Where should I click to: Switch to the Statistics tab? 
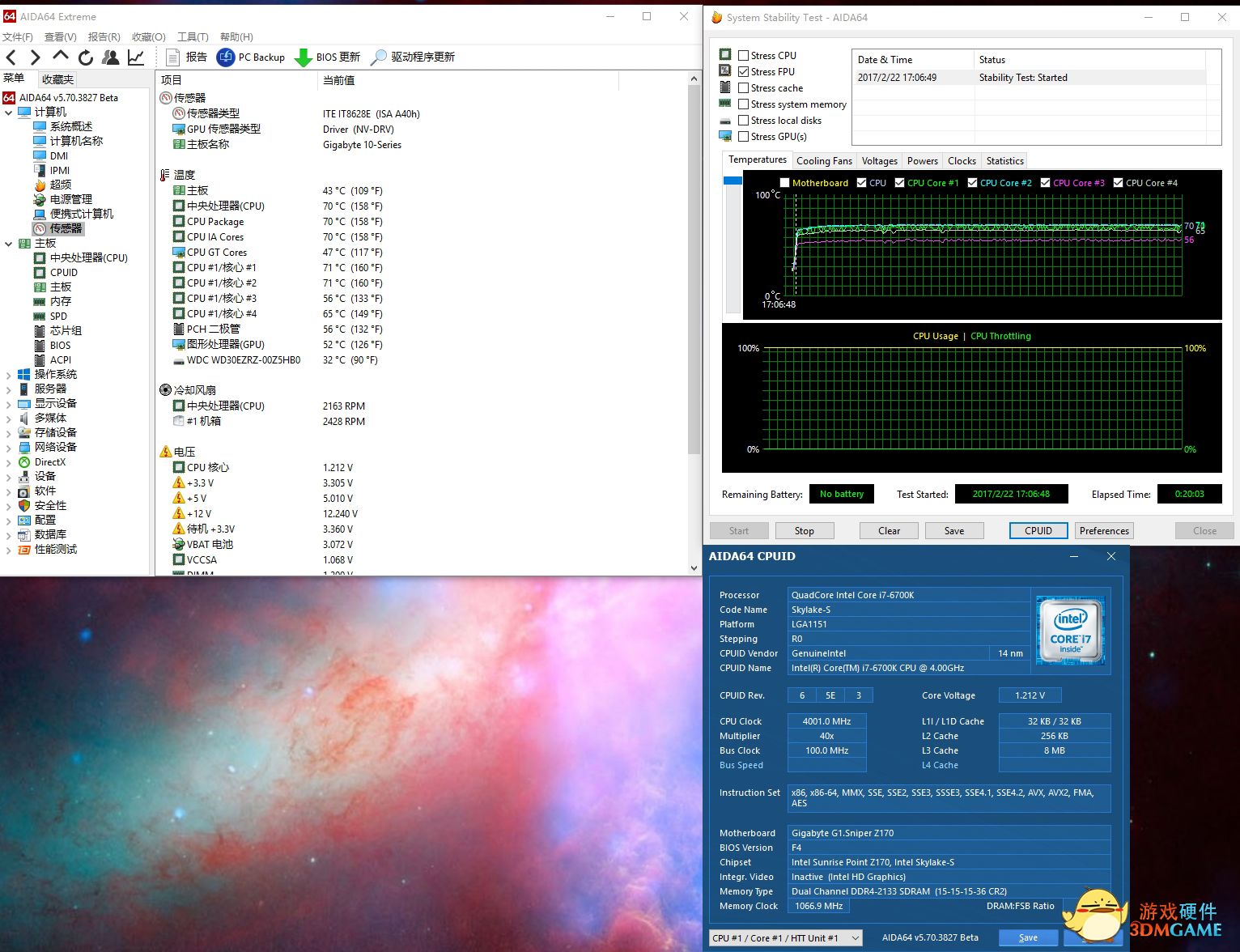click(x=1004, y=161)
